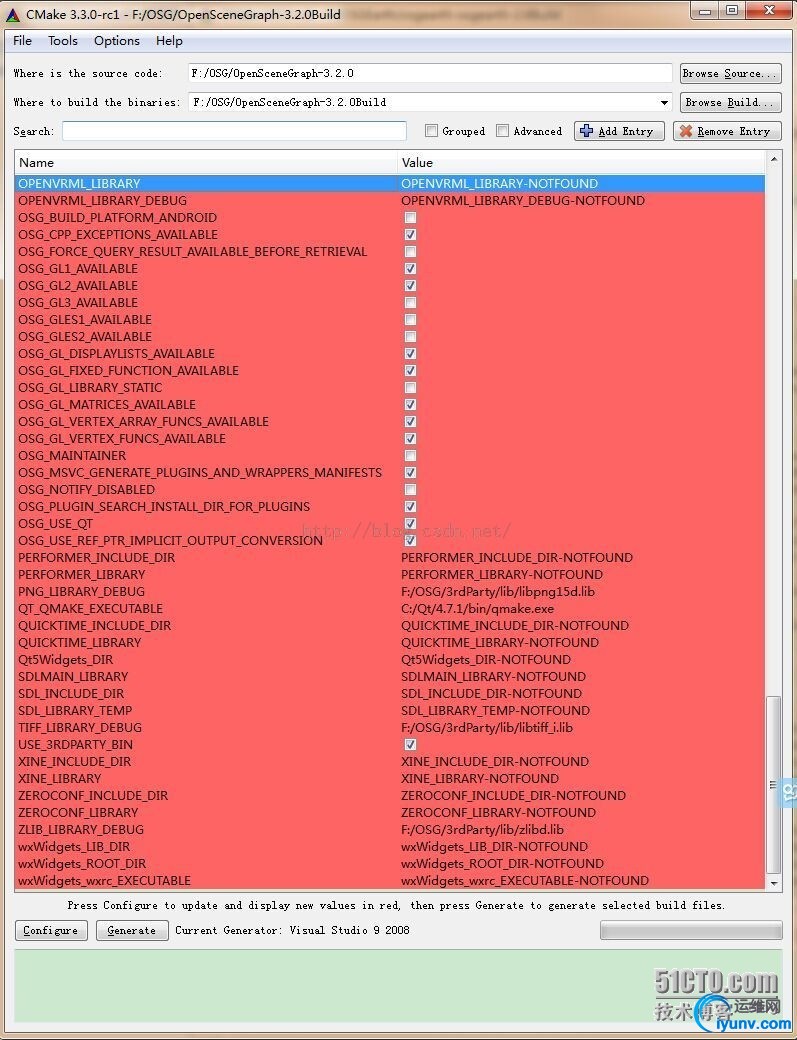Image resolution: width=797 pixels, height=1040 pixels.
Task: Click the progress bar next to generator
Action: (x=691, y=930)
